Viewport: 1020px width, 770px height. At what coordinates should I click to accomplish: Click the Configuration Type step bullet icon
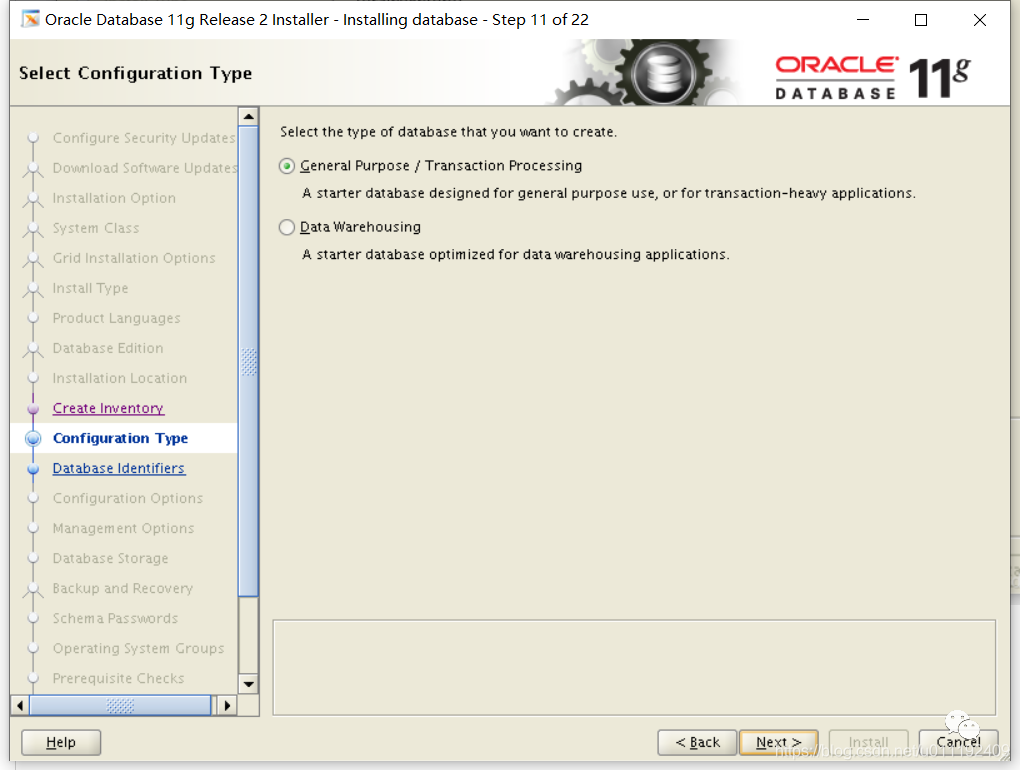[33, 438]
